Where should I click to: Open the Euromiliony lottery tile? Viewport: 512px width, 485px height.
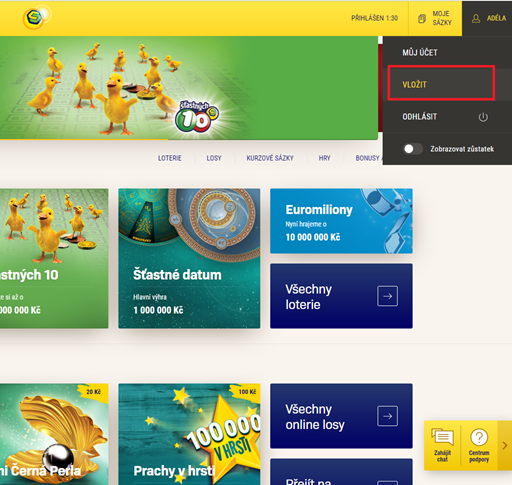click(x=341, y=221)
